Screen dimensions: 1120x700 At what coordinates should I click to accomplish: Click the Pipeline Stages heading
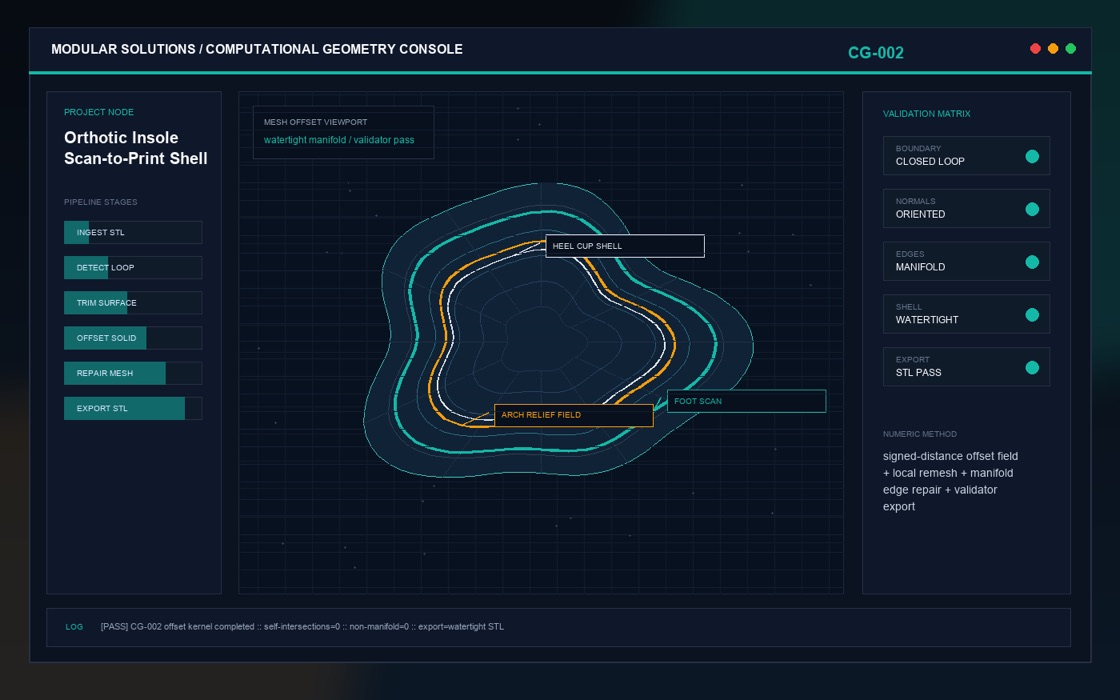101,202
